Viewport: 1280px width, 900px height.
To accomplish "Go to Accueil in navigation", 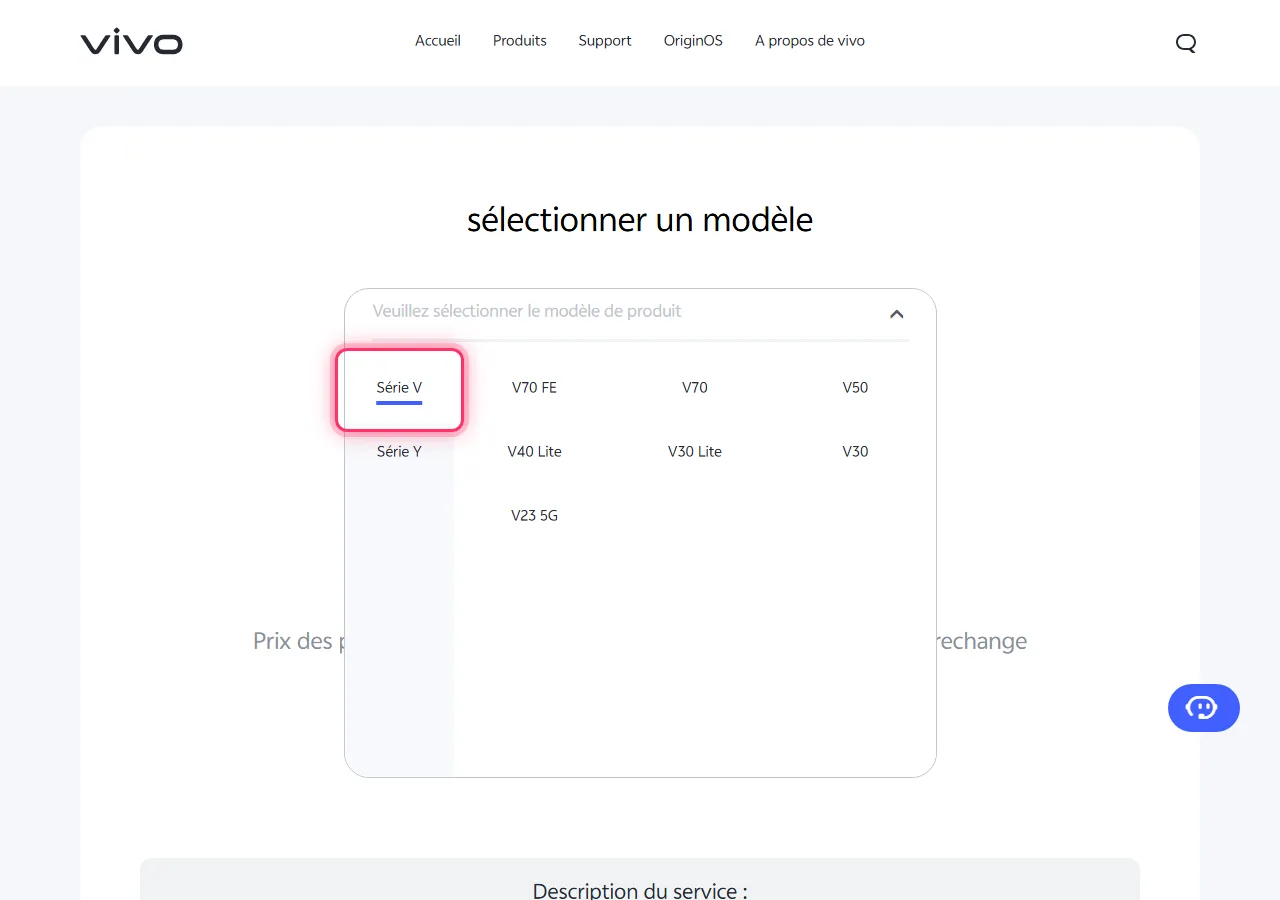I will (x=438, y=41).
